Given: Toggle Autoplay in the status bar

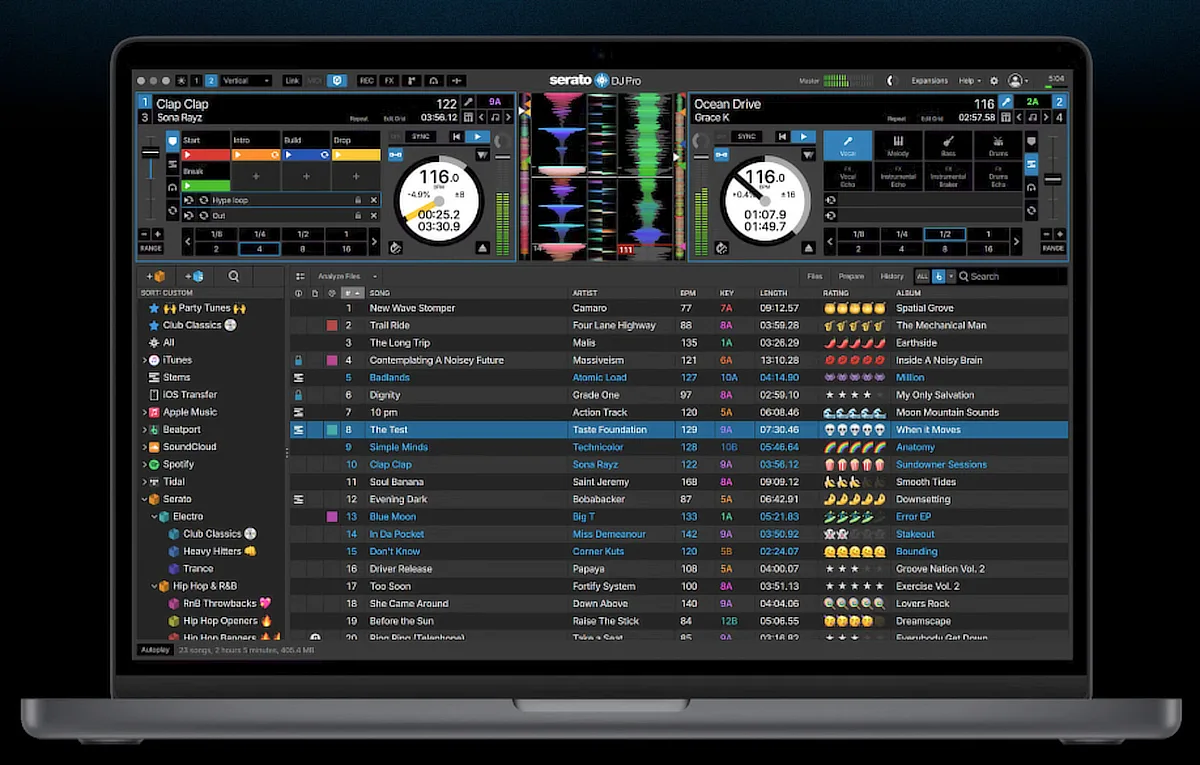Looking at the screenshot, I should 154,650.
